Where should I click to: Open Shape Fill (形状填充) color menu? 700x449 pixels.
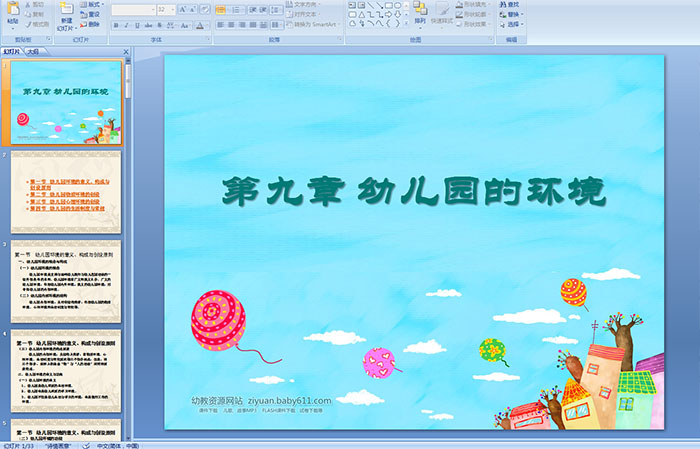[x=473, y=4]
